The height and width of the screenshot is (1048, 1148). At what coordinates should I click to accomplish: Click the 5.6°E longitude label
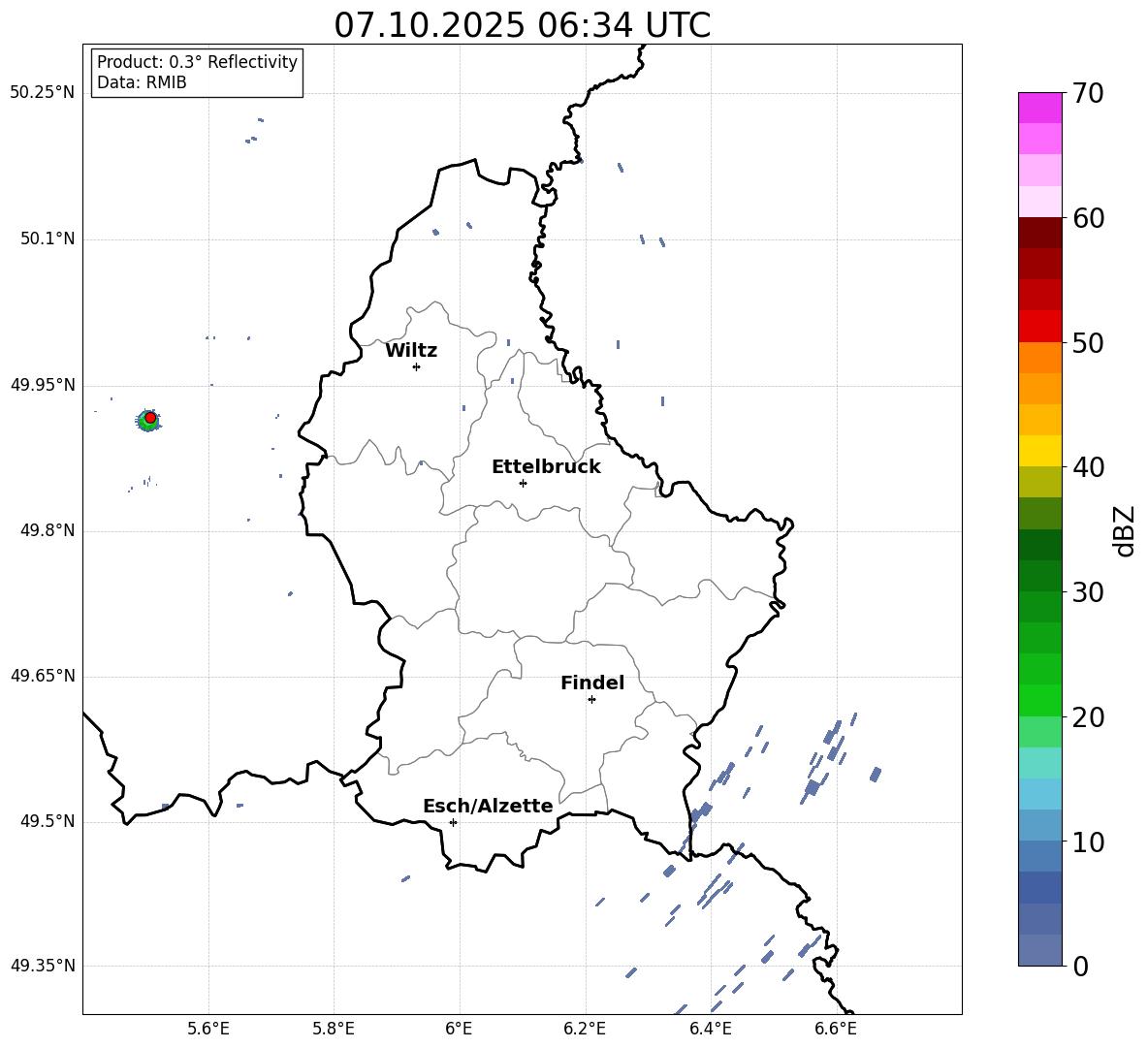click(x=208, y=1030)
